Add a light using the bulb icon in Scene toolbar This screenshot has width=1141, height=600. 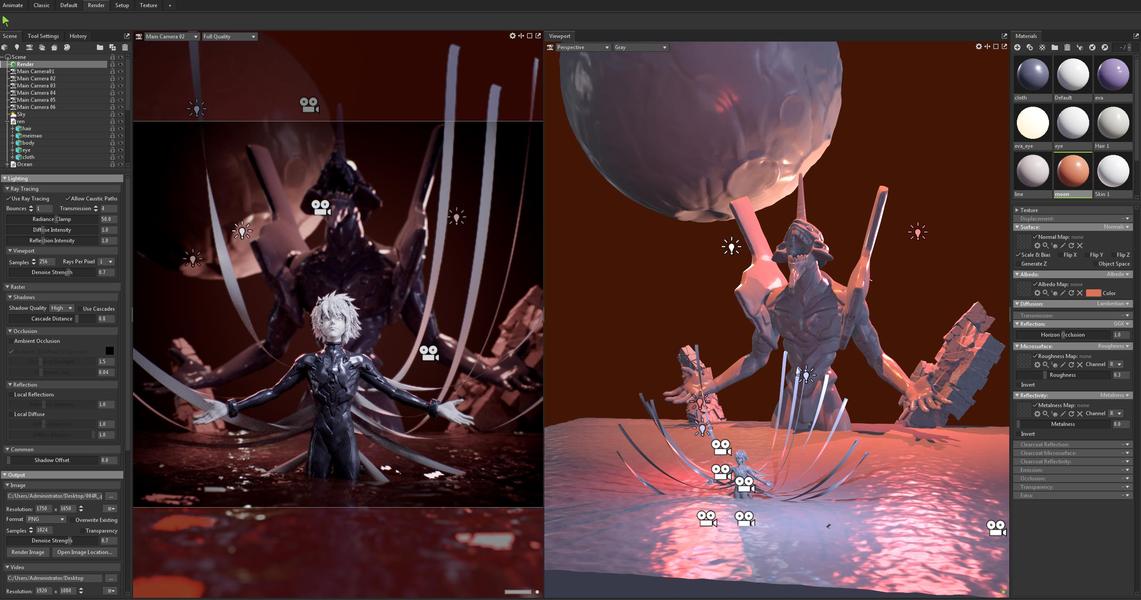17,47
